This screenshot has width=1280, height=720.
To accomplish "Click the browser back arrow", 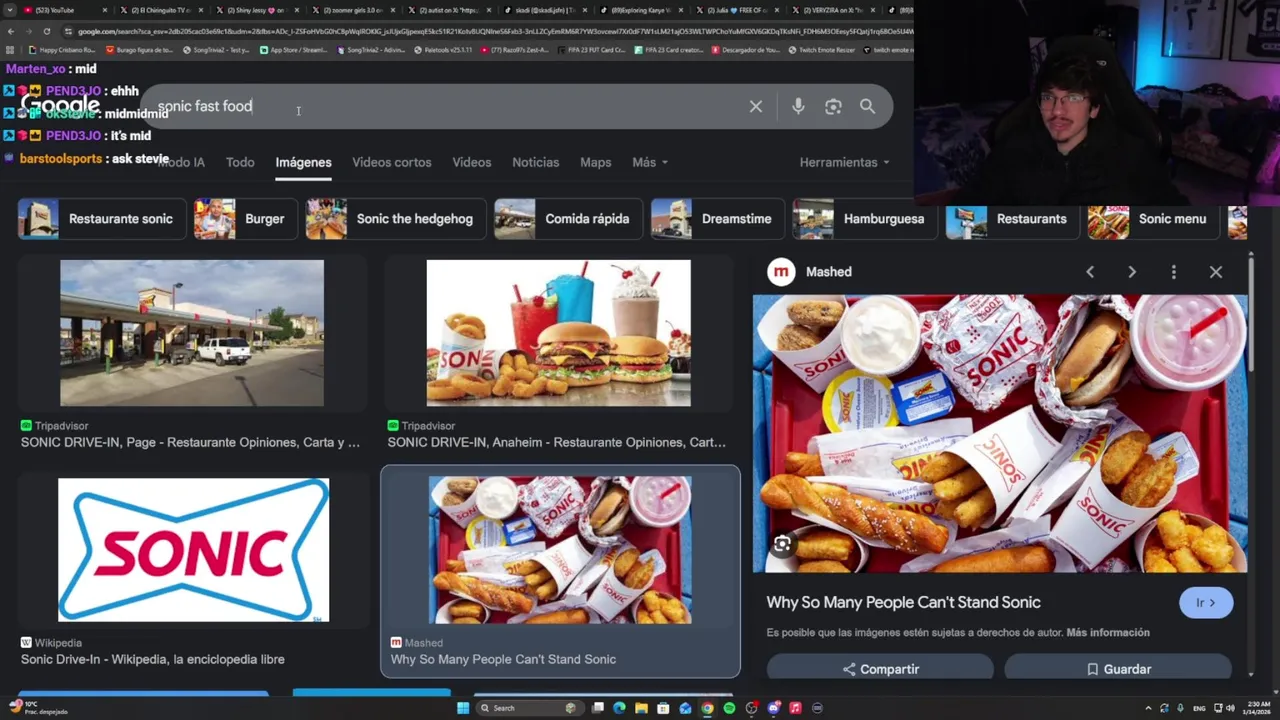I will (x=10, y=31).
